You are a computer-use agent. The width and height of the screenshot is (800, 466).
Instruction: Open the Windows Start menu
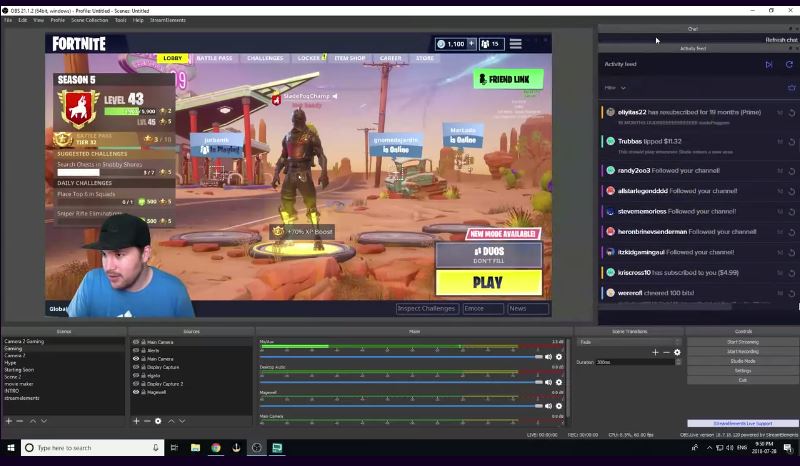[10, 448]
